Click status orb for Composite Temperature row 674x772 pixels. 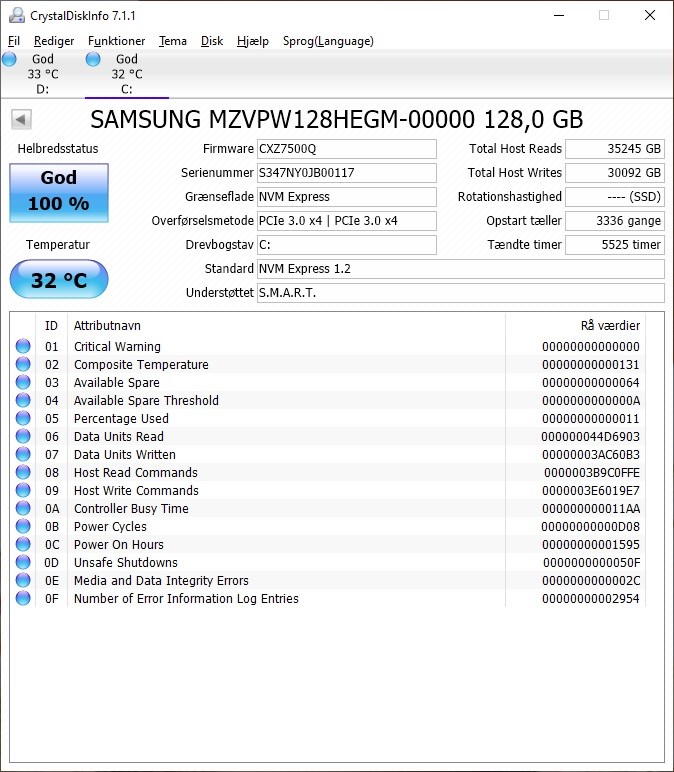point(23,364)
